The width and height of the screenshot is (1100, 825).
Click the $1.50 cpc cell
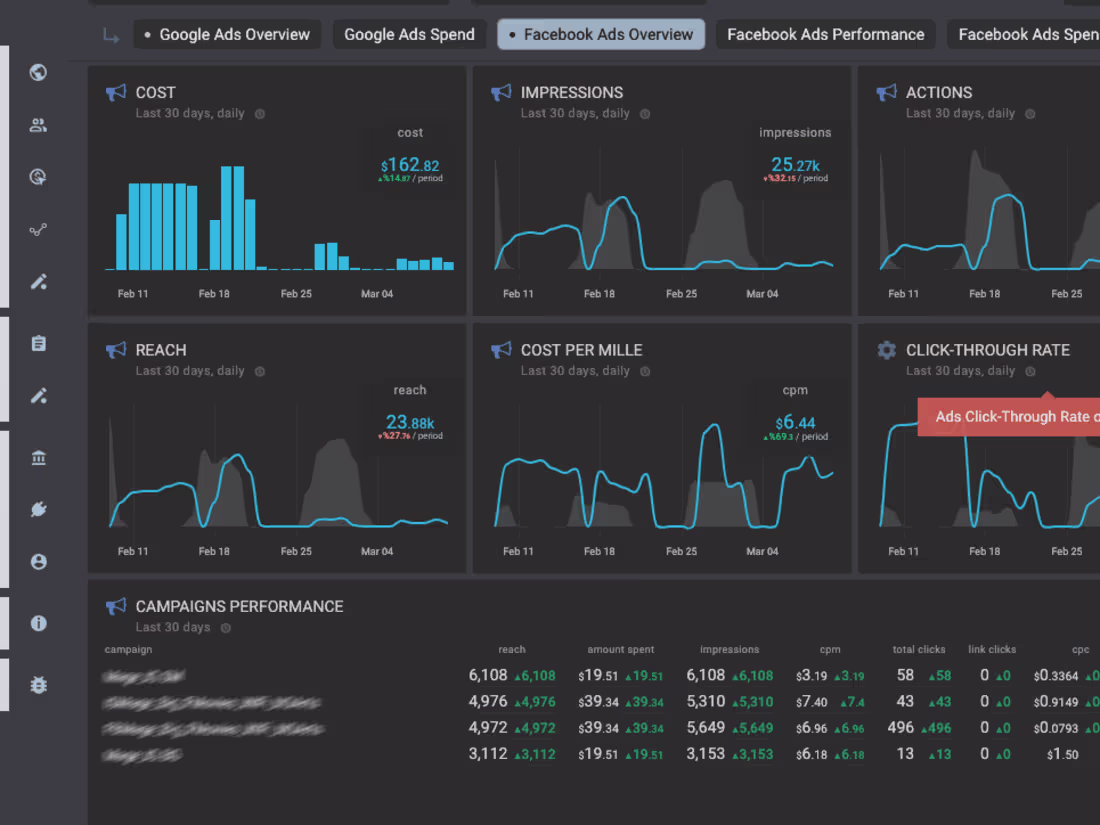click(1062, 755)
